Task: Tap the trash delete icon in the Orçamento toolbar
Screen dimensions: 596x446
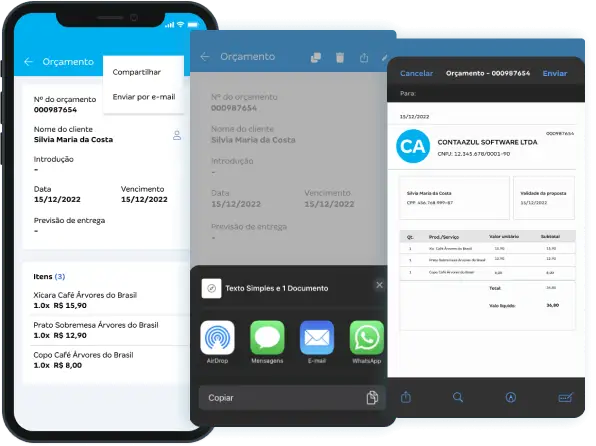Action: (340, 57)
